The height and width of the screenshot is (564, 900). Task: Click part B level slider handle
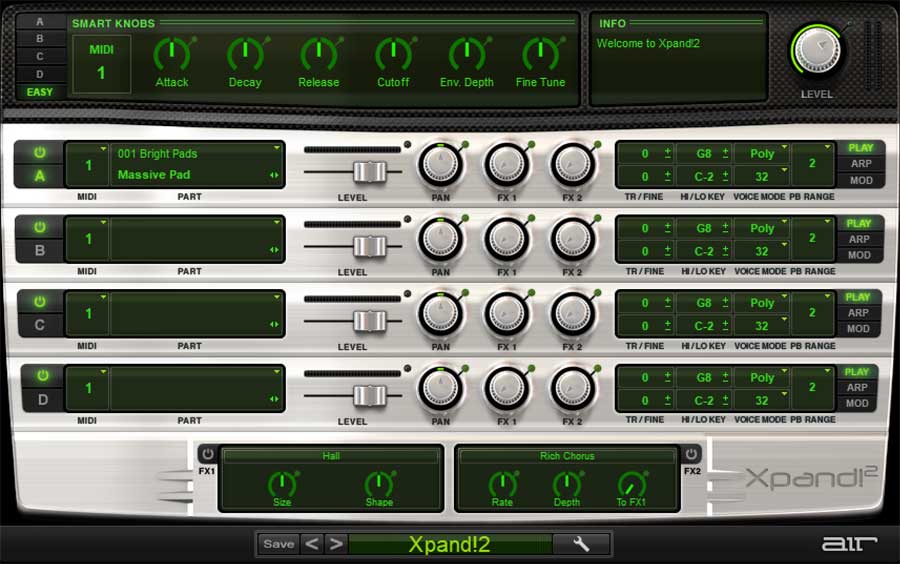[370, 246]
